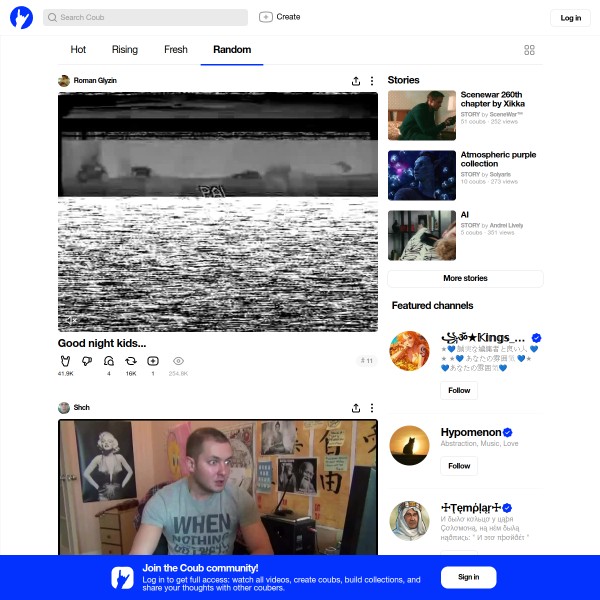Click the eye views counter icon
The height and width of the screenshot is (600, 600).
pos(178,361)
